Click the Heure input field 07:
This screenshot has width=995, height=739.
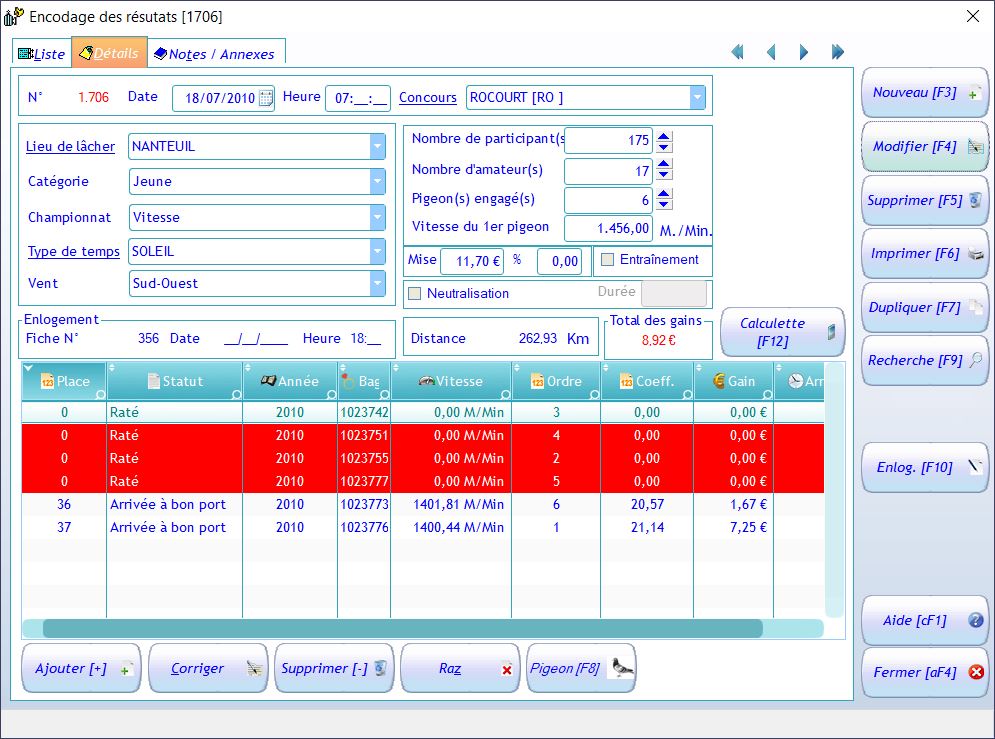(x=358, y=98)
